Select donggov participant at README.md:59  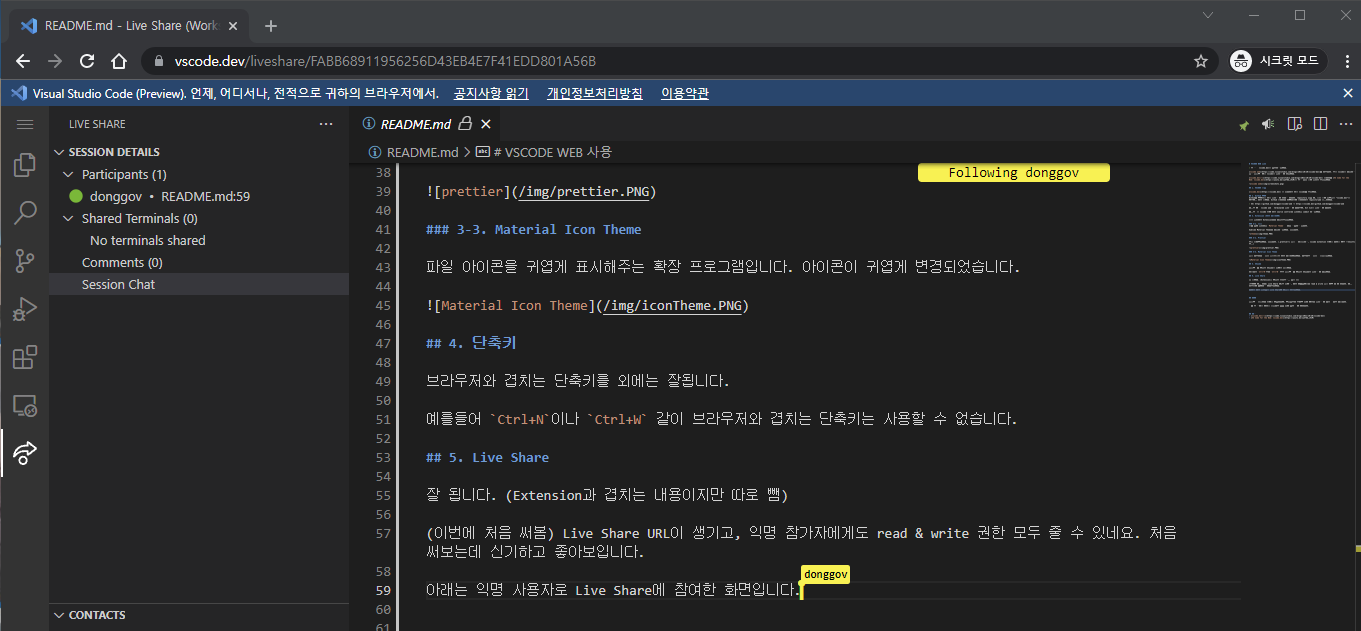(199, 196)
